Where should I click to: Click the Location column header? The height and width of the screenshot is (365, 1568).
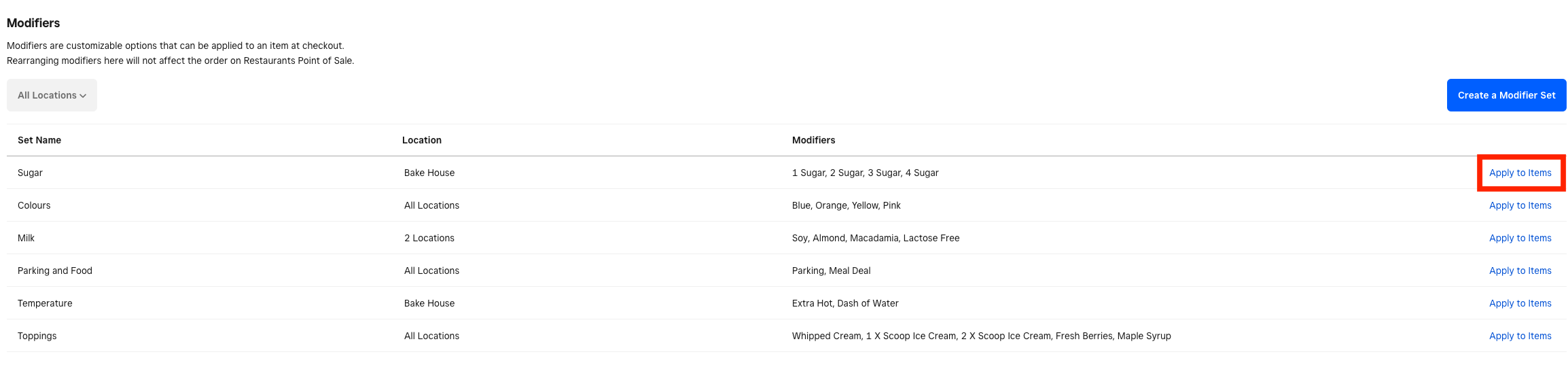coord(421,140)
